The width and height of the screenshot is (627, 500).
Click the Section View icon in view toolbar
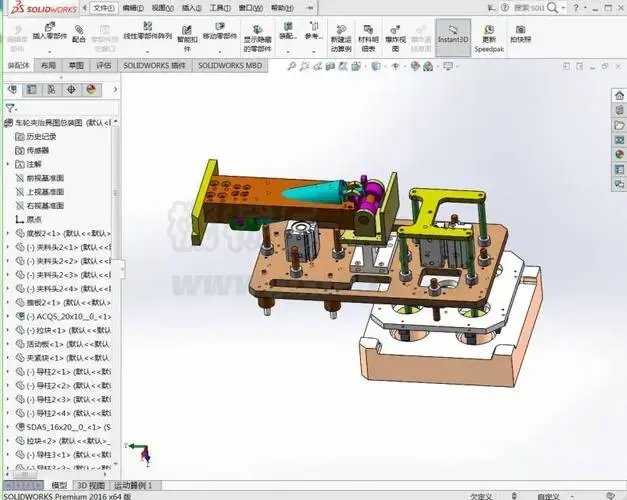click(330, 66)
